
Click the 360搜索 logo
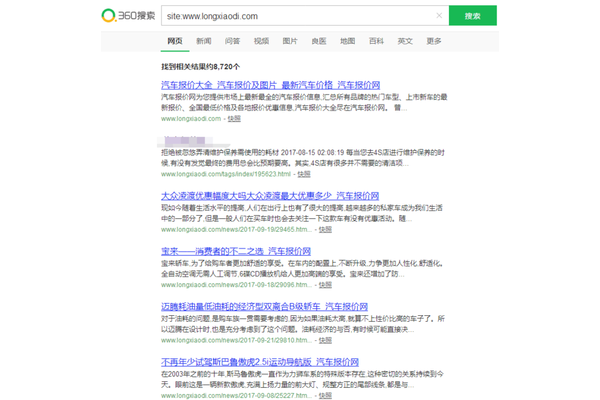(129, 16)
